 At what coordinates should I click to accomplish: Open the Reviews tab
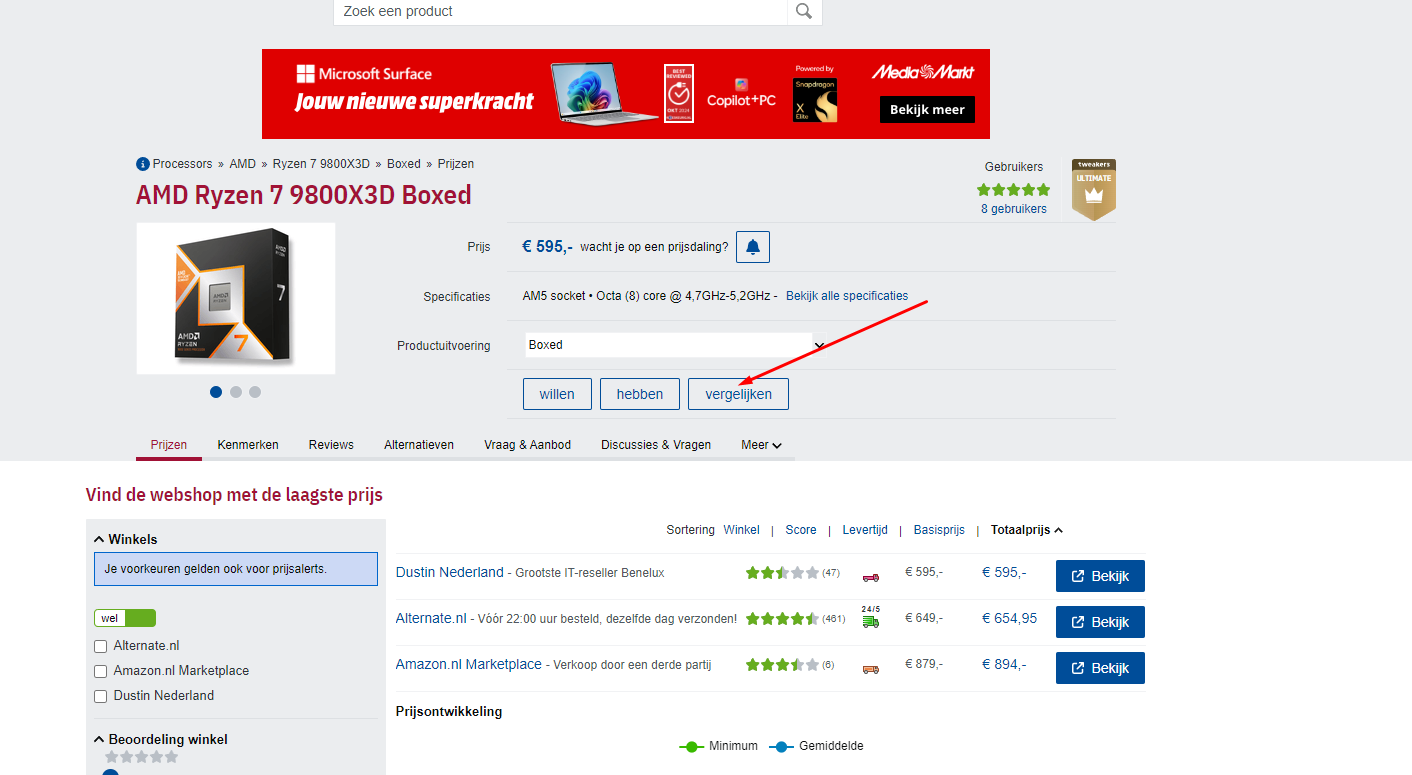coord(331,445)
